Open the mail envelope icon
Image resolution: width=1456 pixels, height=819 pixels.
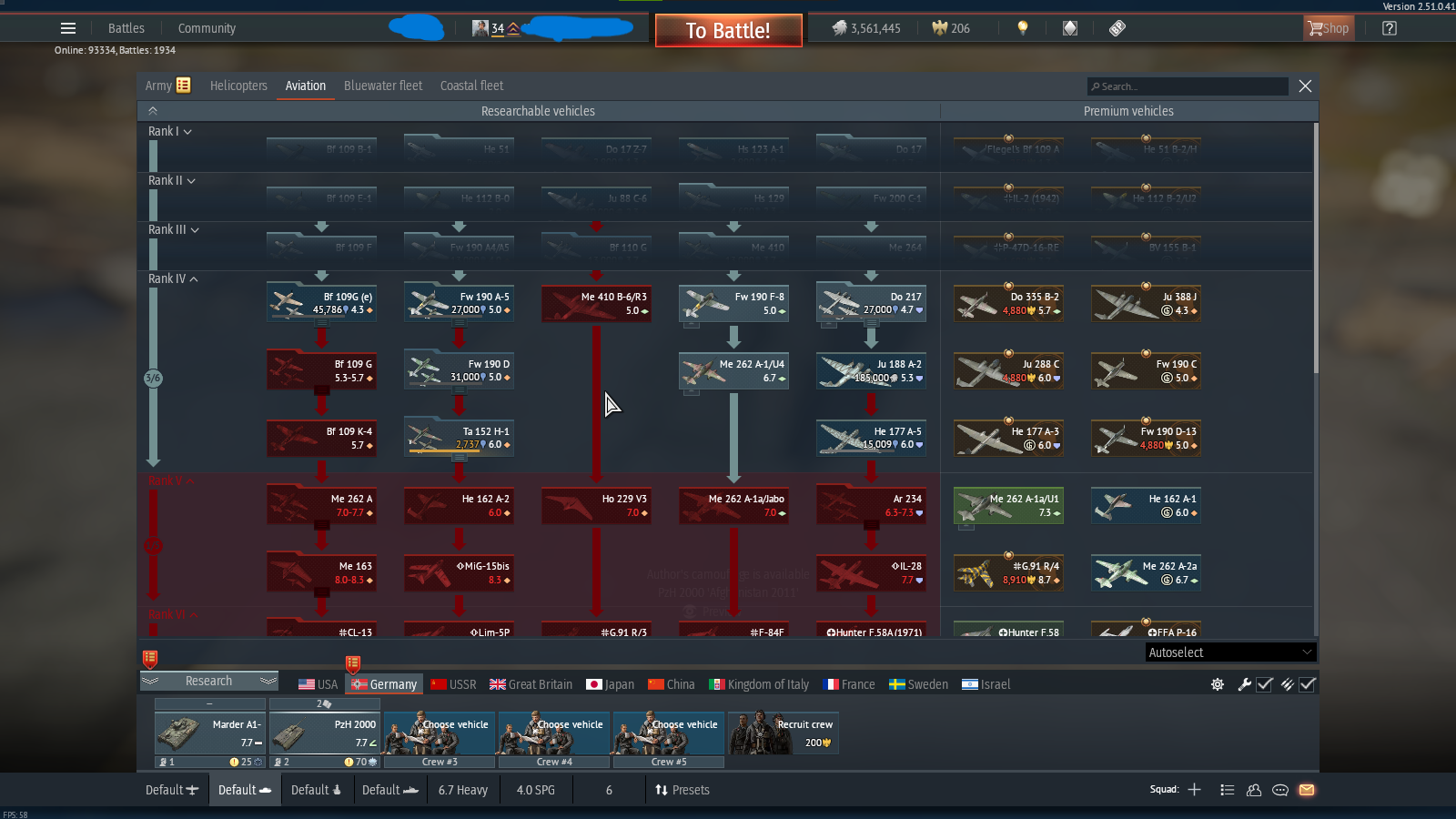[1307, 790]
